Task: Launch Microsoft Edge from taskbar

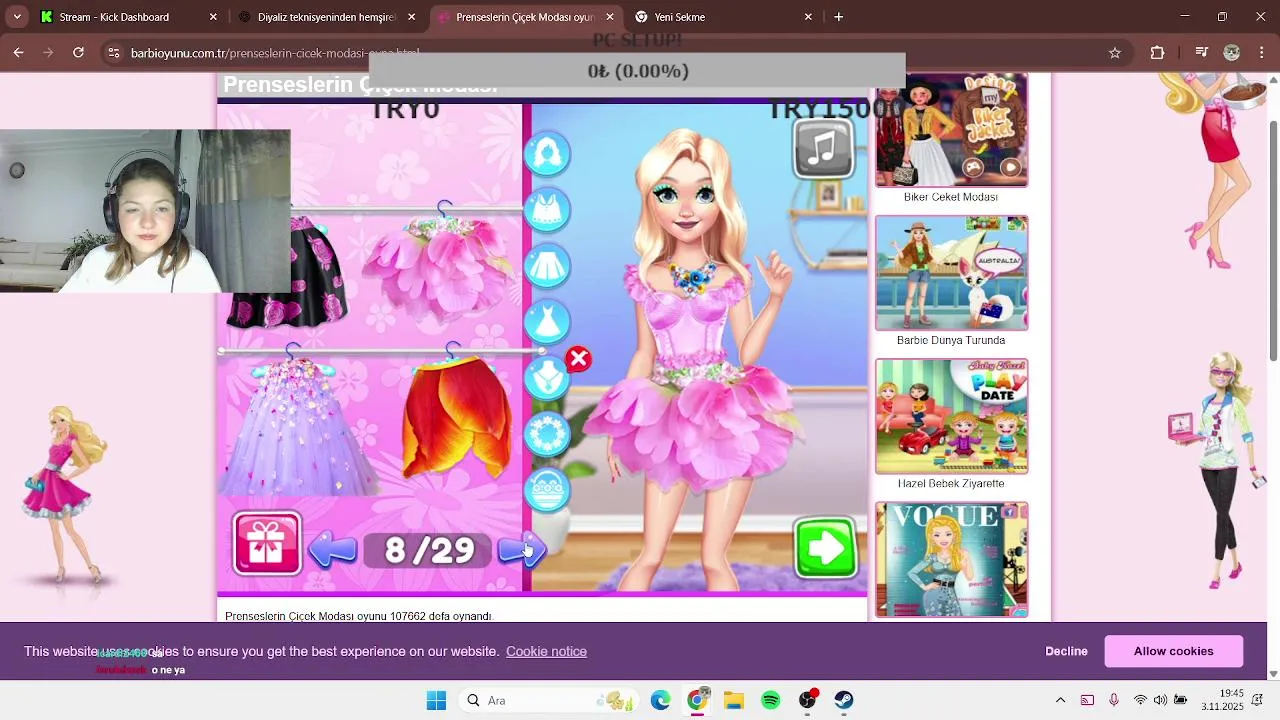Action: tap(660, 700)
